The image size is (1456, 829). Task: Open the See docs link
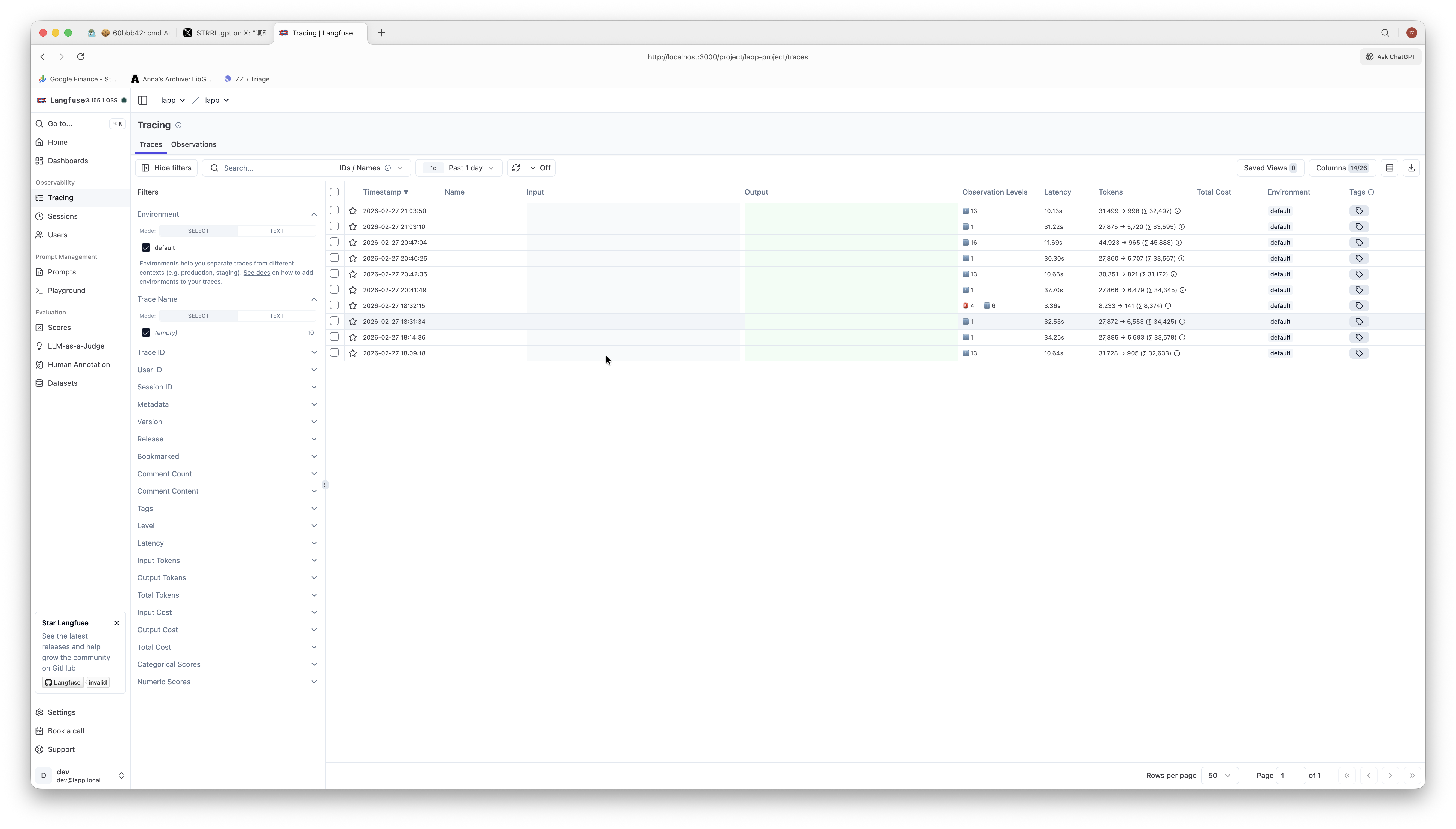click(x=257, y=273)
